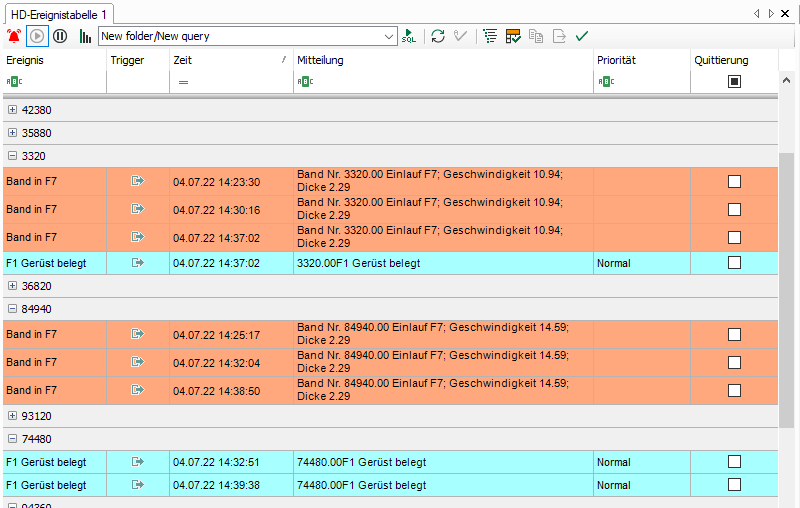This screenshot has height=508, width=800.
Task: Click the vertical scrollbar up arrow
Action: (786, 80)
